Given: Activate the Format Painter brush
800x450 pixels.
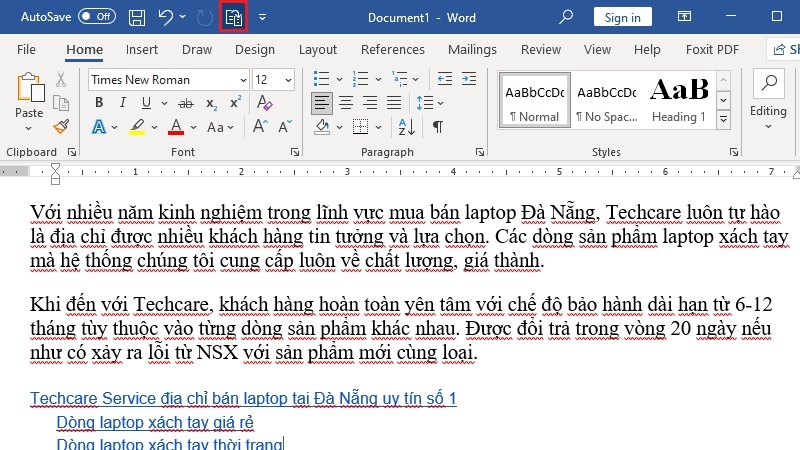Looking at the screenshot, I should click(x=61, y=127).
